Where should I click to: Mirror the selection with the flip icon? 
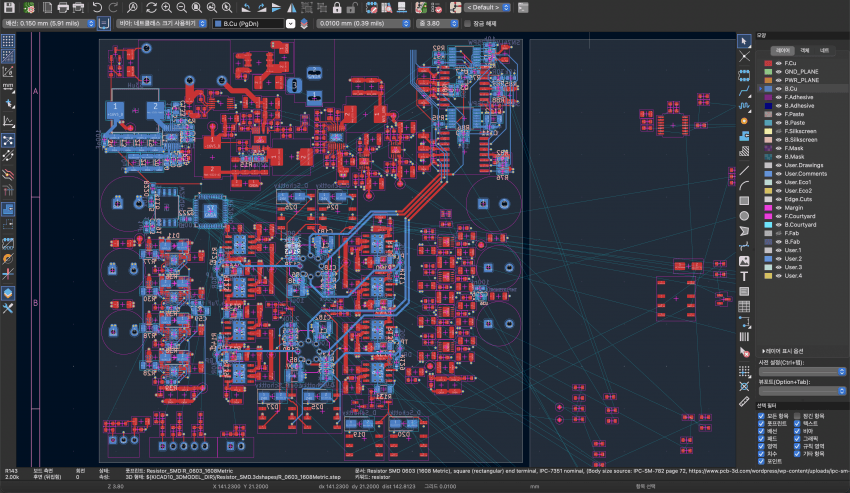[292, 8]
